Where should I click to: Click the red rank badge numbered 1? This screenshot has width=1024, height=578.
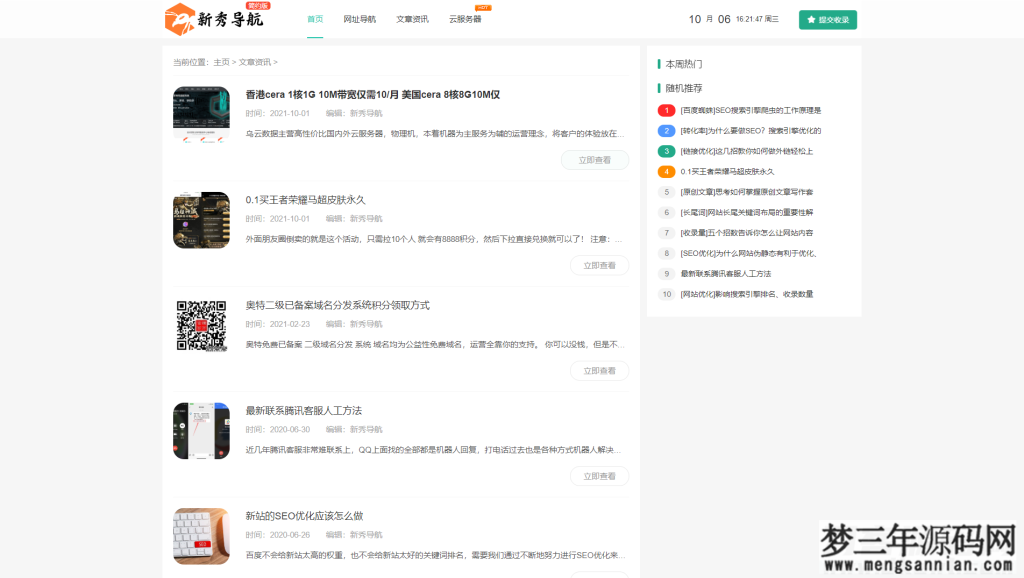[x=666, y=110]
